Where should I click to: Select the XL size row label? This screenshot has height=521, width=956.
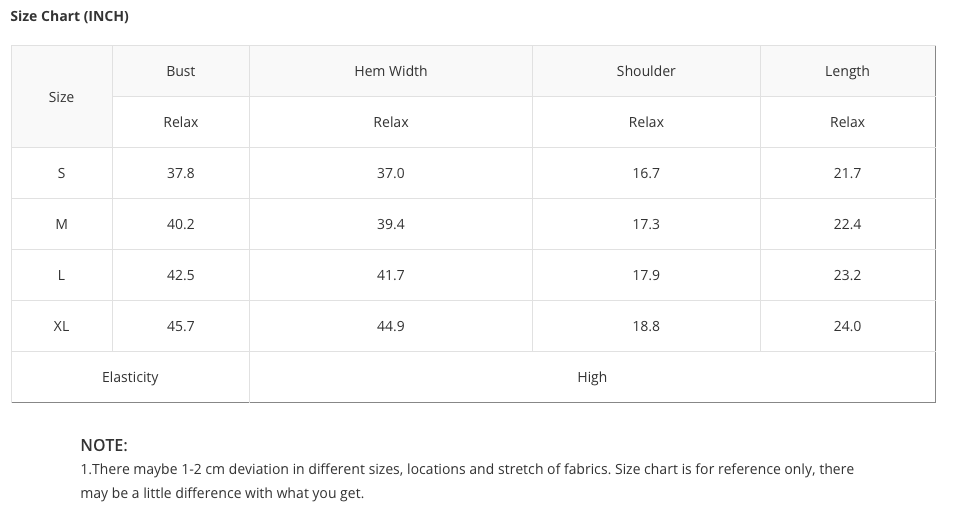click(x=61, y=326)
